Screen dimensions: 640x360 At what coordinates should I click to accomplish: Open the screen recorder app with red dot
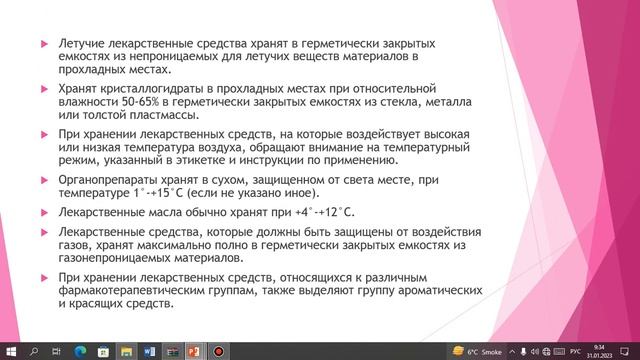(x=218, y=351)
